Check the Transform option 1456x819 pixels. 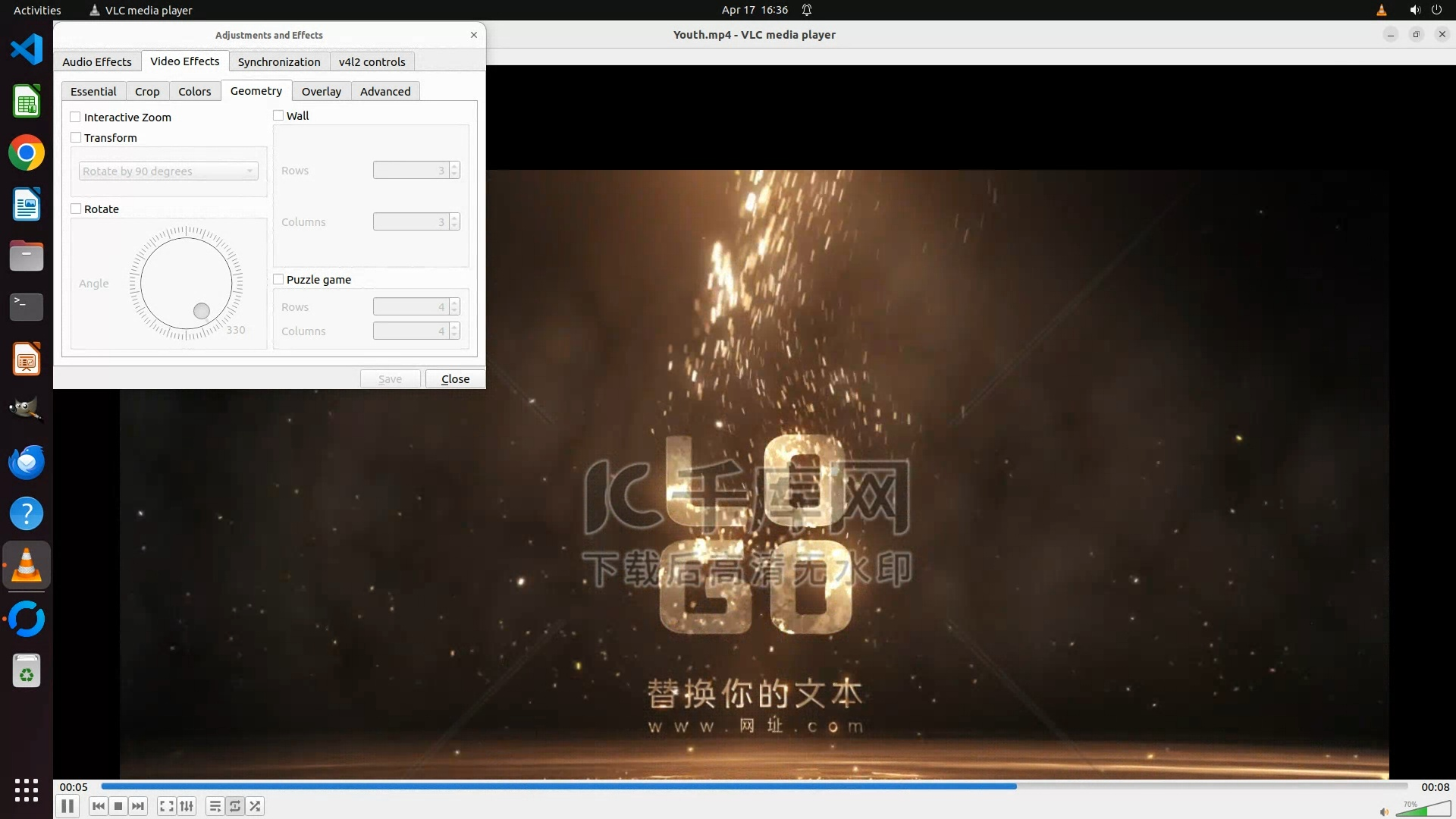76,137
